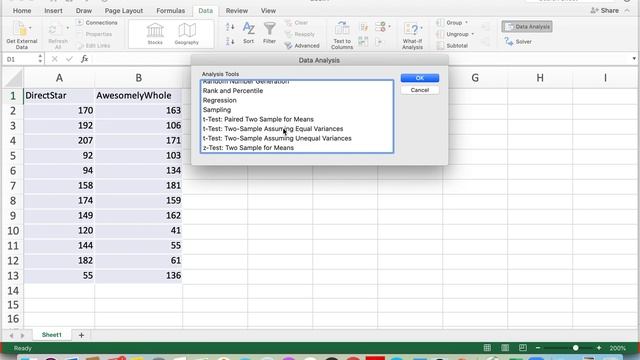Switch to Page Break Preview in status bar
Screen dimensions: 640x360
[x=522, y=348]
